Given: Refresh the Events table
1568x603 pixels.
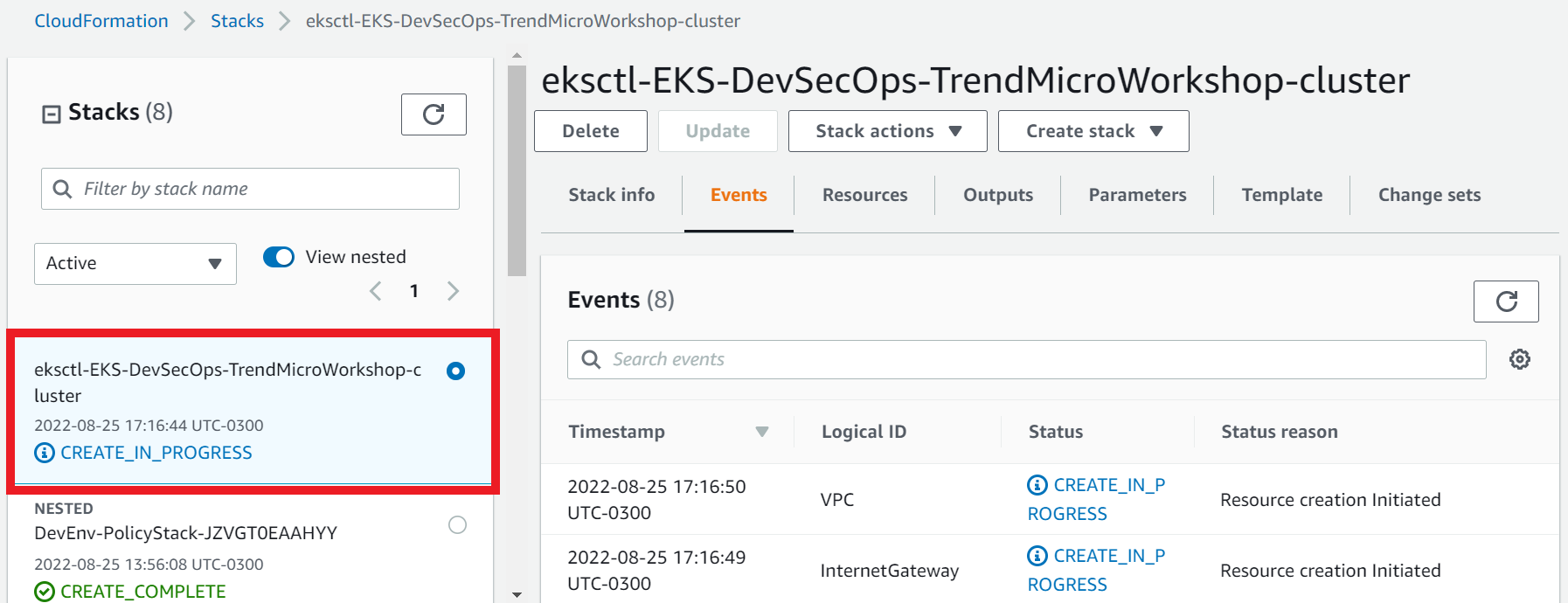Looking at the screenshot, I should pyautogui.click(x=1506, y=301).
